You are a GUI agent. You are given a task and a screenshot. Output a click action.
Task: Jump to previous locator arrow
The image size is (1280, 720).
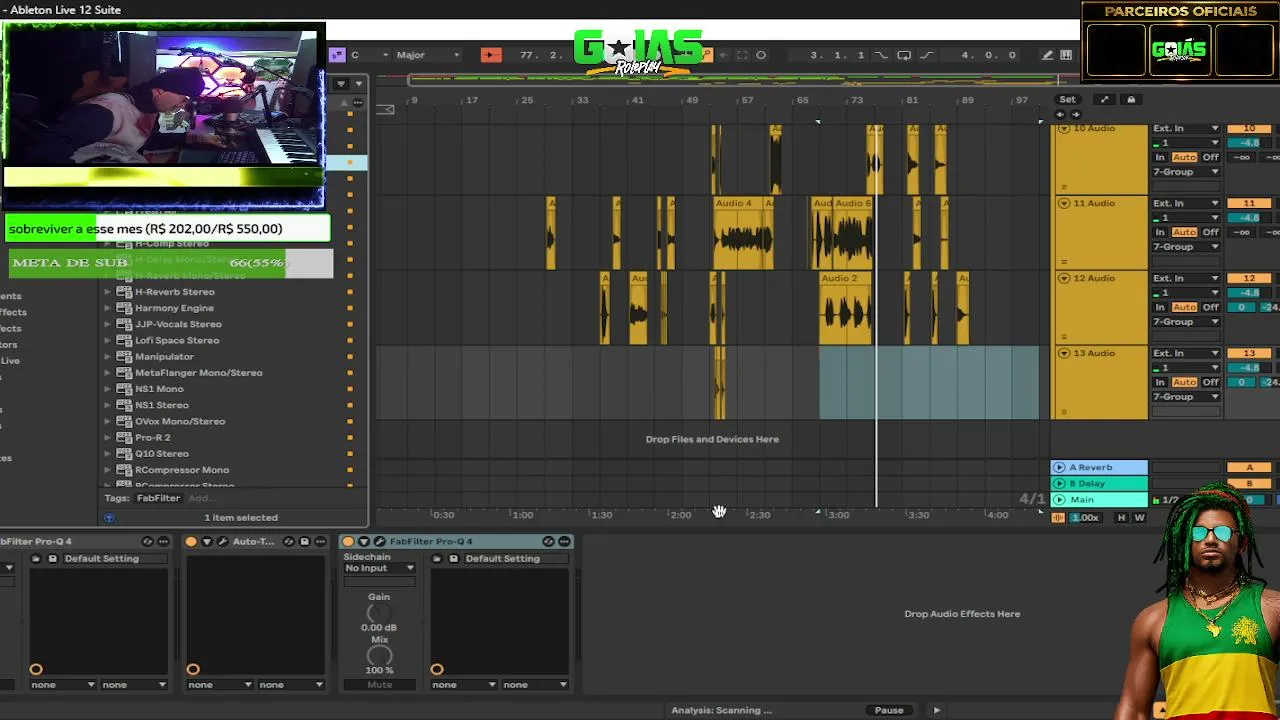1060,114
